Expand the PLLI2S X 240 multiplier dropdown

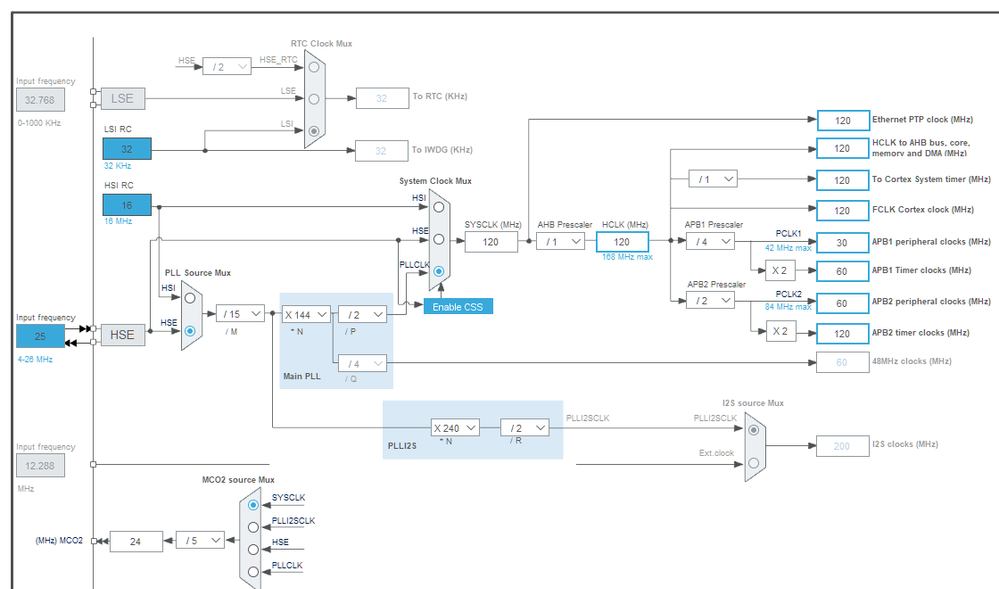tap(456, 428)
